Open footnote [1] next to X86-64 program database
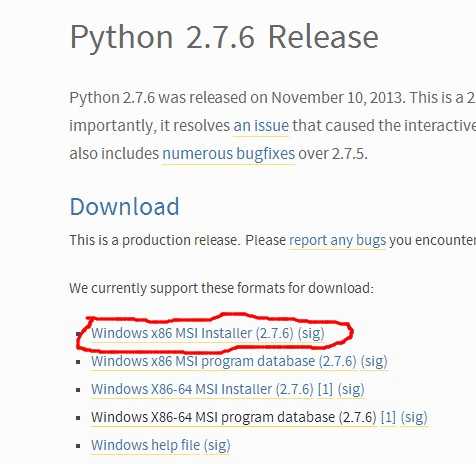476x464 pixels. [x=388, y=417]
